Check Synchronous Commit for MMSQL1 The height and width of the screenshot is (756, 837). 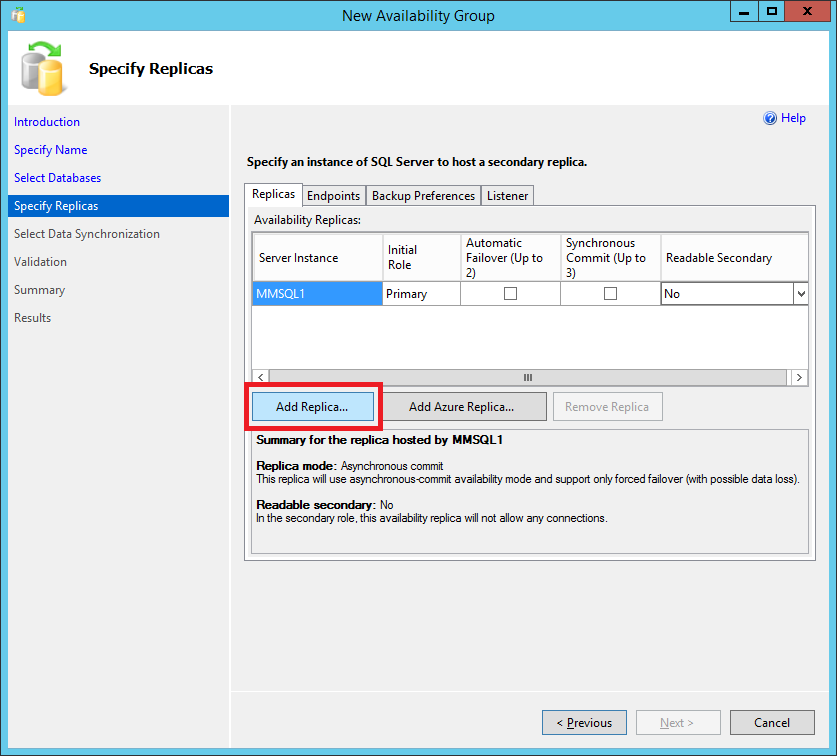coord(610,294)
